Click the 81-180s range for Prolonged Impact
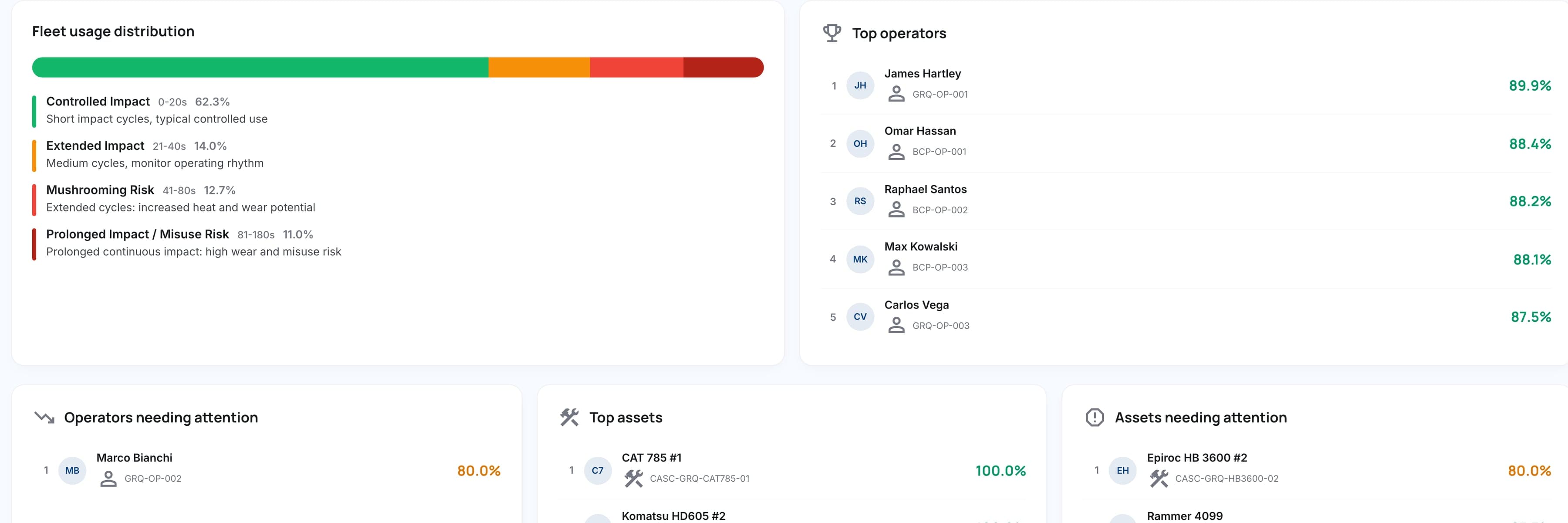The image size is (1568, 523). [256, 235]
